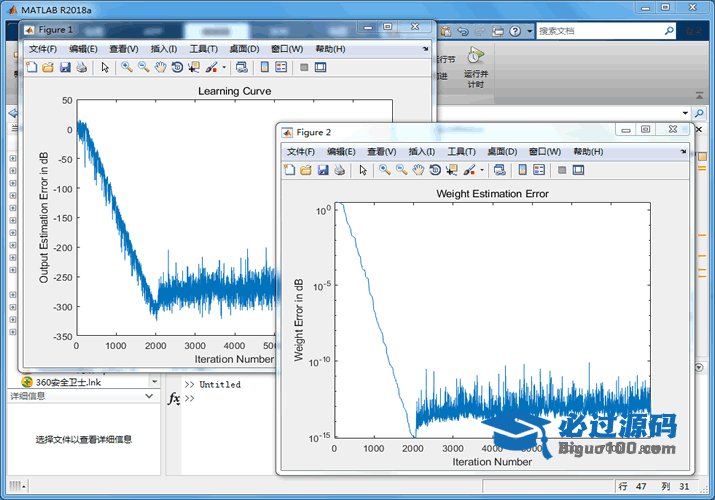Viewport: 715px width, 500px height.
Task: Open 文件(F) menu in Figure 1
Action: (43, 49)
